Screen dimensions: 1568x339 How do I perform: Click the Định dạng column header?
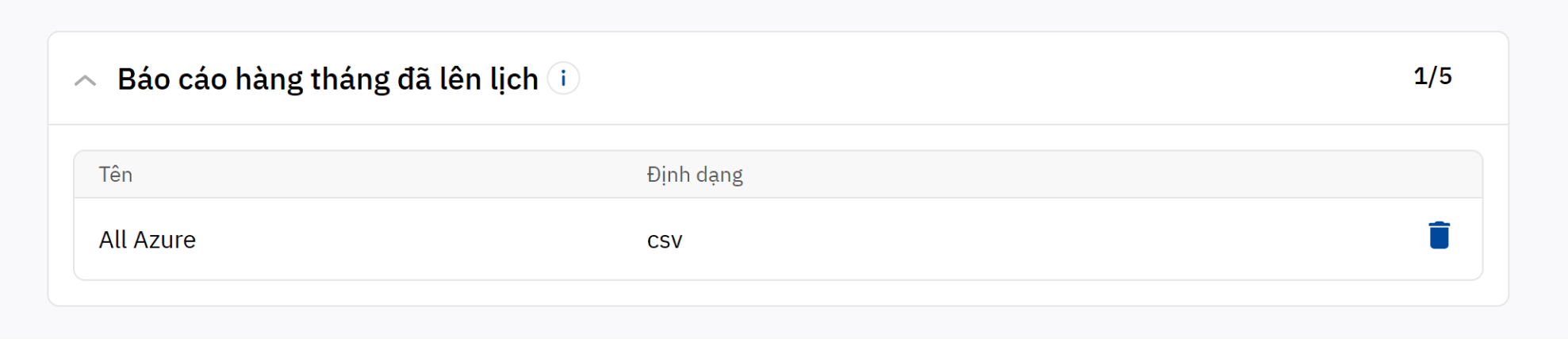point(695,175)
